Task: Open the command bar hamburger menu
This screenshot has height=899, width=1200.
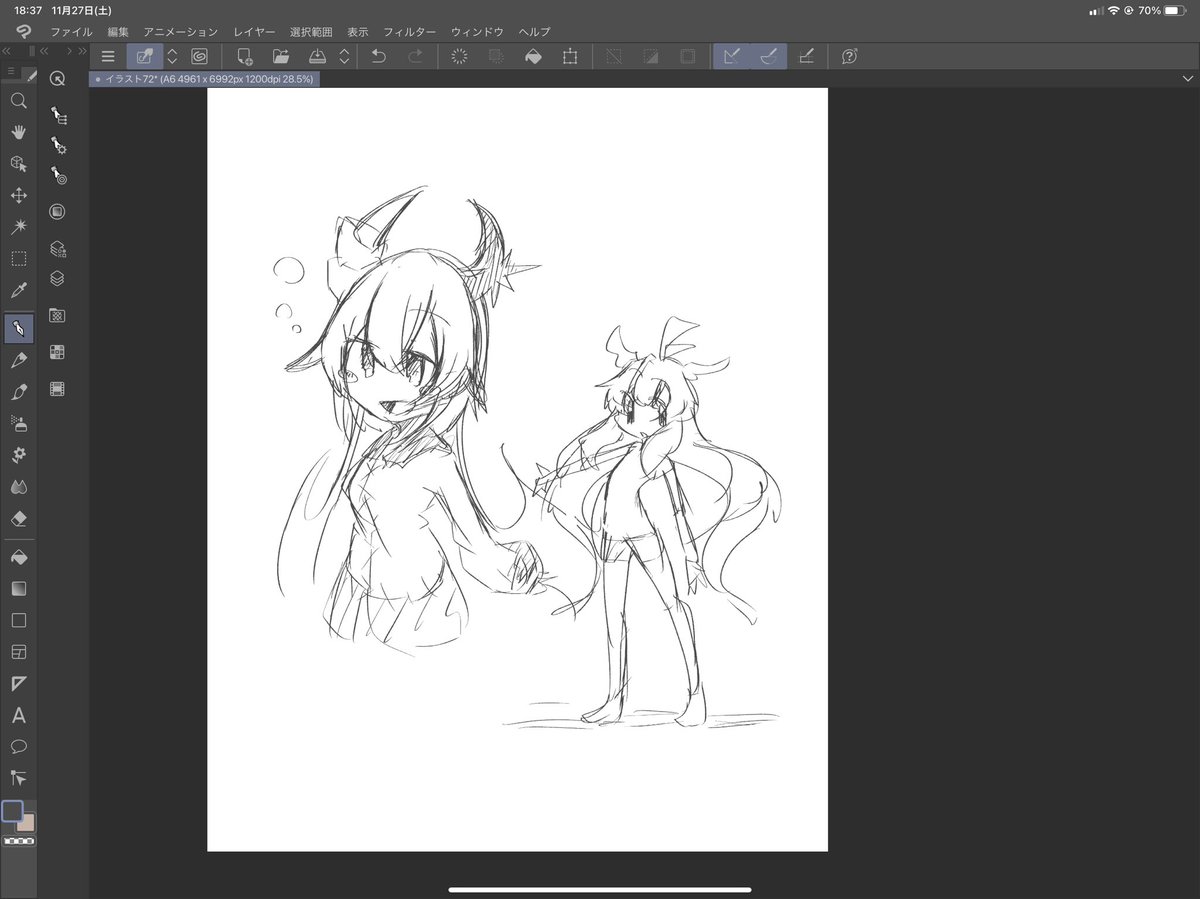Action: point(108,57)
